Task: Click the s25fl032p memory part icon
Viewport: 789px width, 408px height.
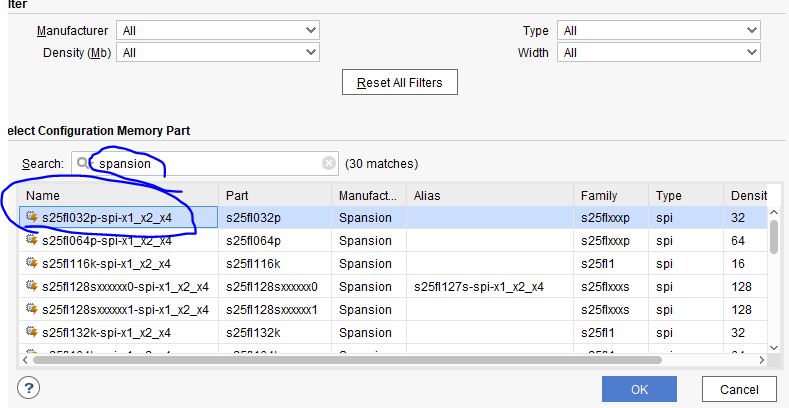Action: [x=33, y=217]
